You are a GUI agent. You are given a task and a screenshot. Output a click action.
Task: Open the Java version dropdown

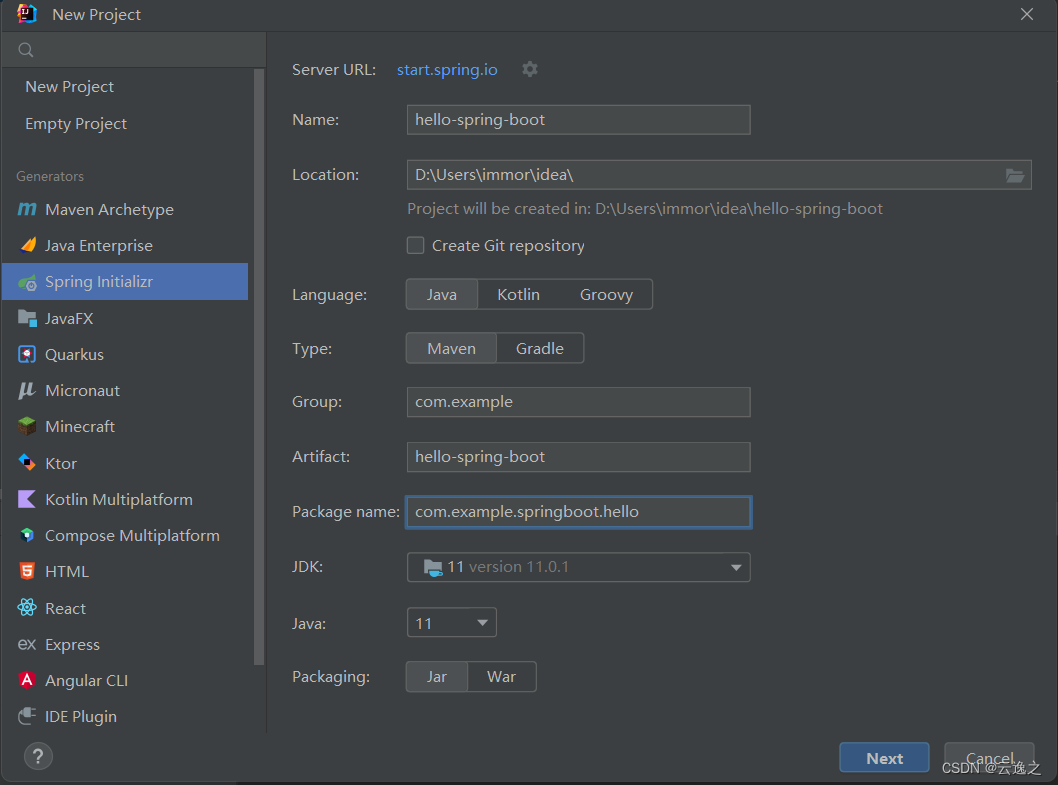pyautogui.click(x=451, y=622)
